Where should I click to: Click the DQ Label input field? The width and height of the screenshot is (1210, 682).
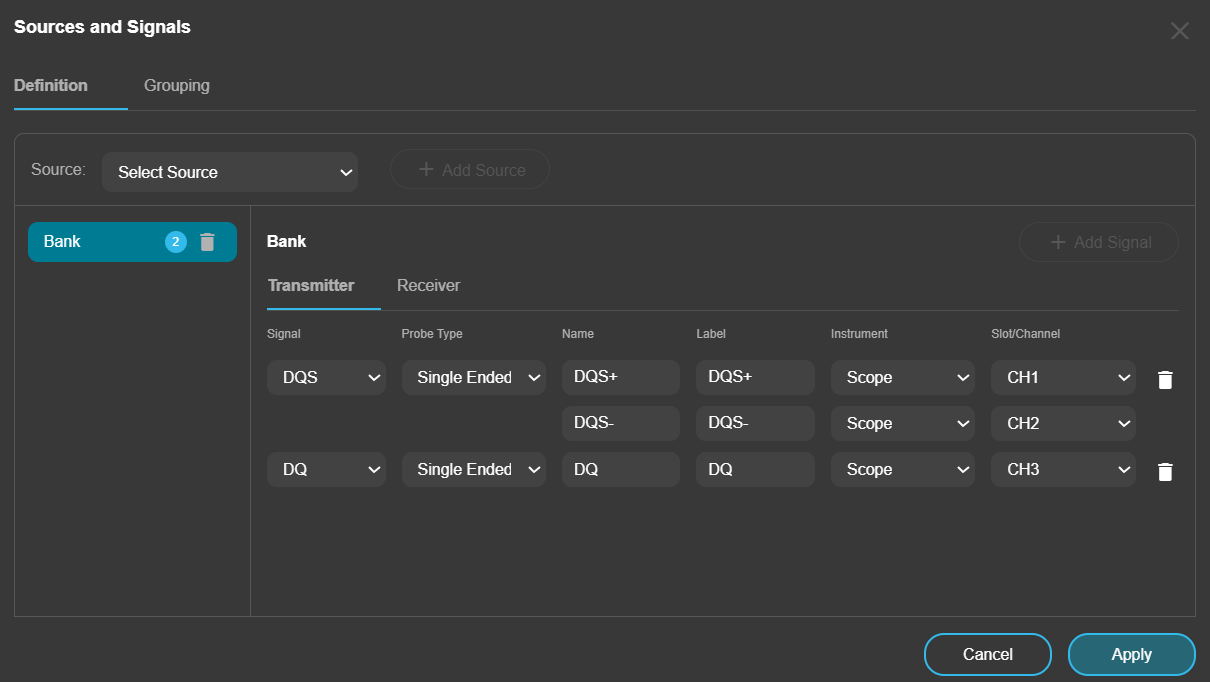(x=755, y=470)
